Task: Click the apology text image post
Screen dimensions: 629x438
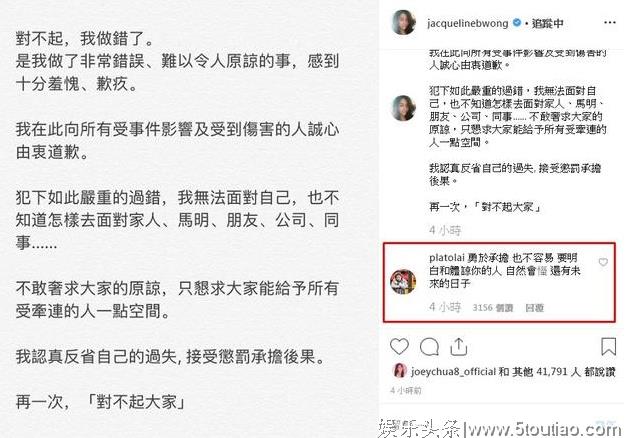Action: [189, 219]
